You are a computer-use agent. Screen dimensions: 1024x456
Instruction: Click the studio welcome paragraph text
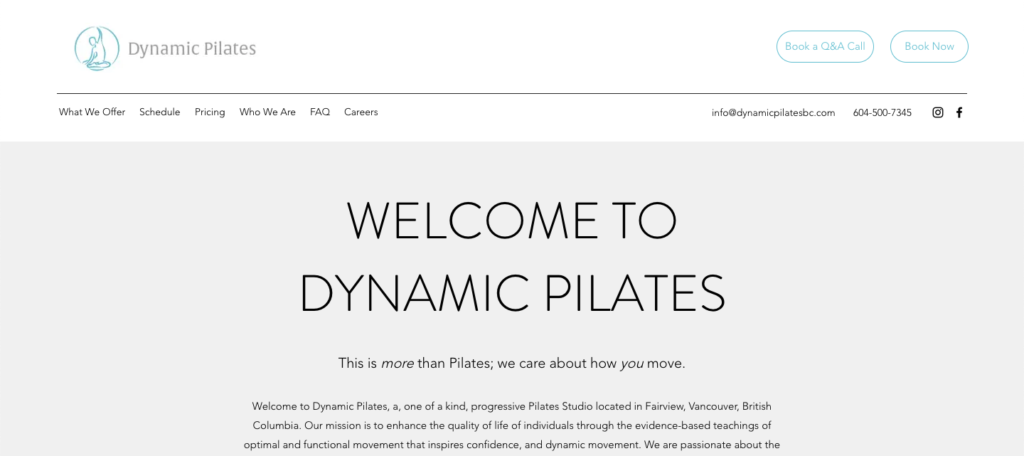pyautogui.click(x=512, y=425)
